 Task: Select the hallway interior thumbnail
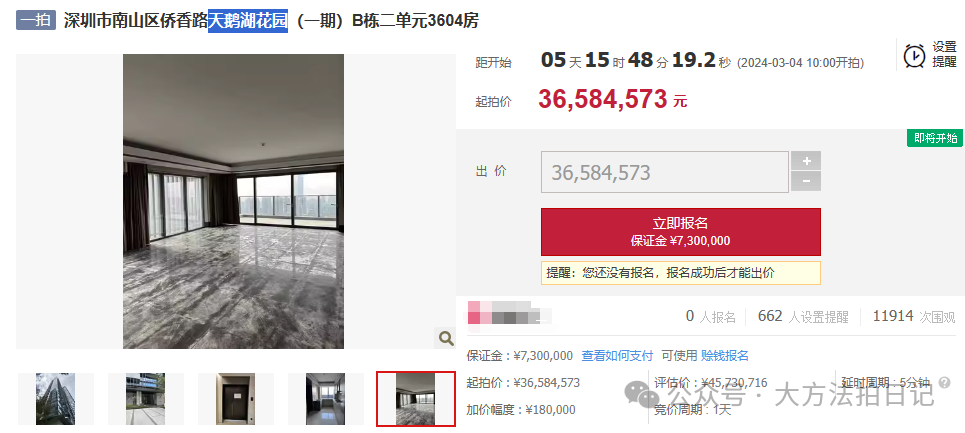(x=326, y=399)
